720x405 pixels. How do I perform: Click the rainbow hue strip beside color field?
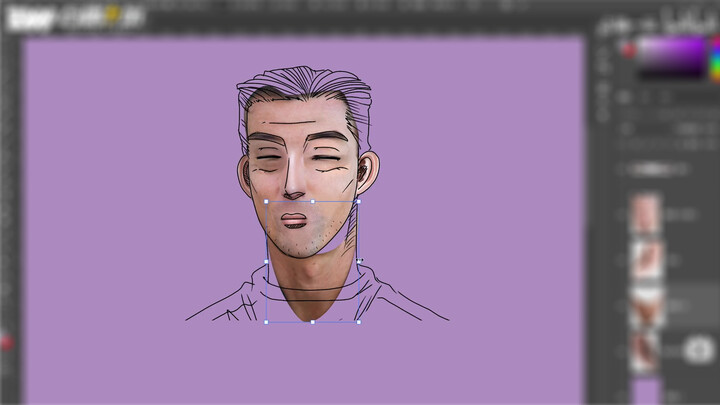click(x=714, y=60)
